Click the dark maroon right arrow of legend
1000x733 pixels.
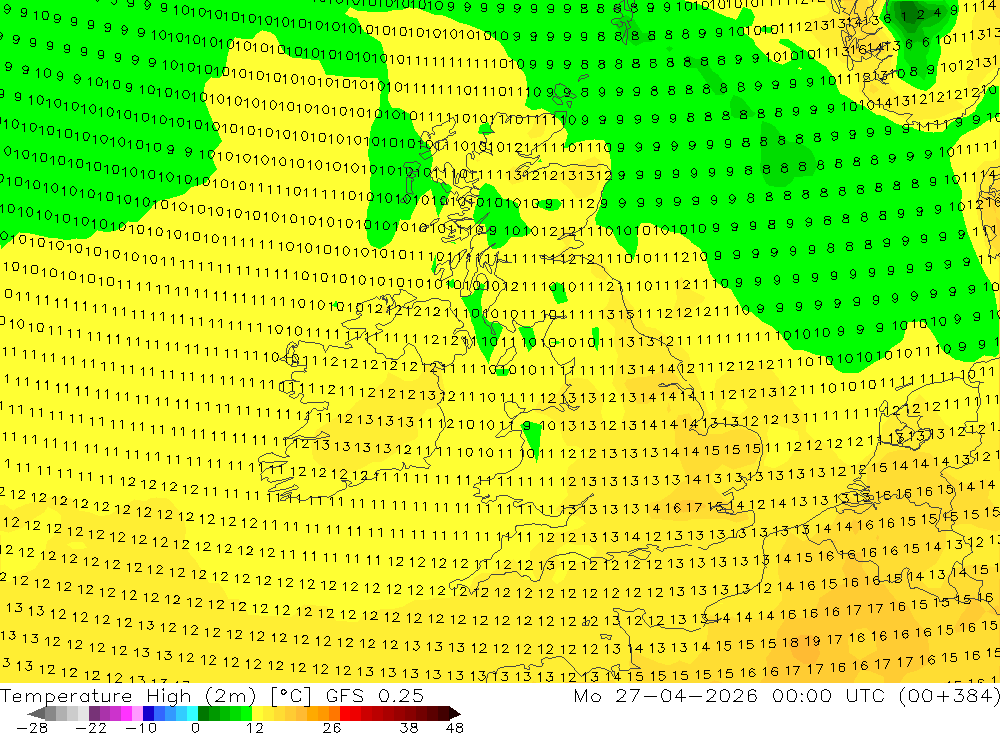point(455,713)
